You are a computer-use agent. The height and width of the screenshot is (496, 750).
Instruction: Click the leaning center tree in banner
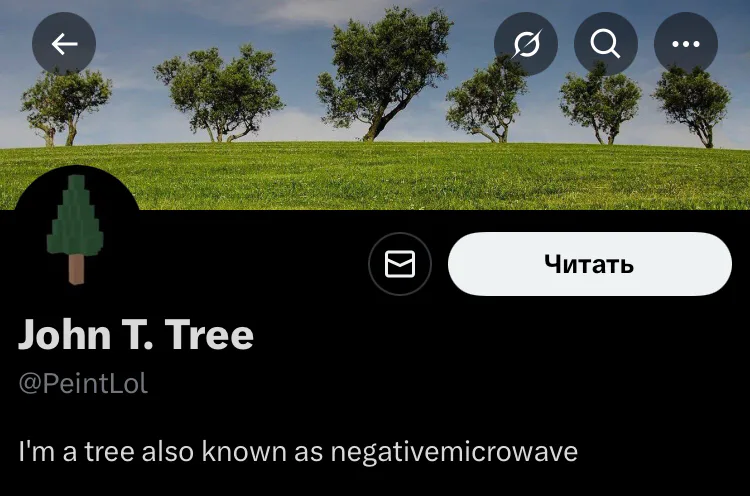pos(384,74)
